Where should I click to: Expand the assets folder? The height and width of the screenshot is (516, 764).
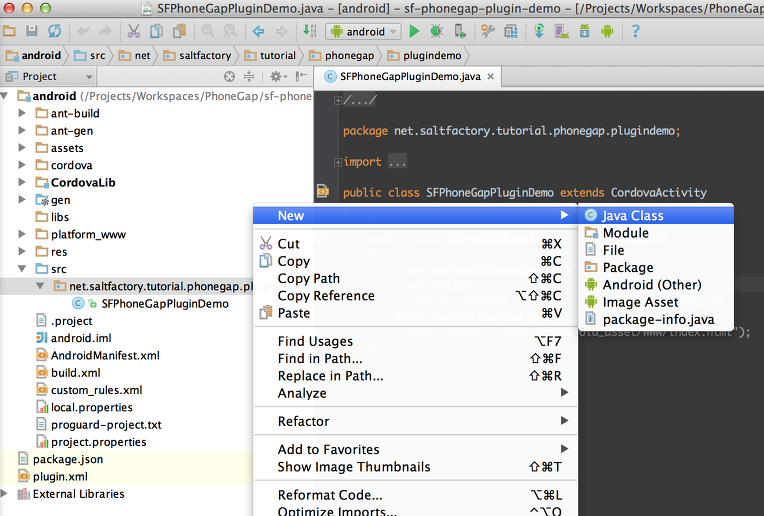22,148
